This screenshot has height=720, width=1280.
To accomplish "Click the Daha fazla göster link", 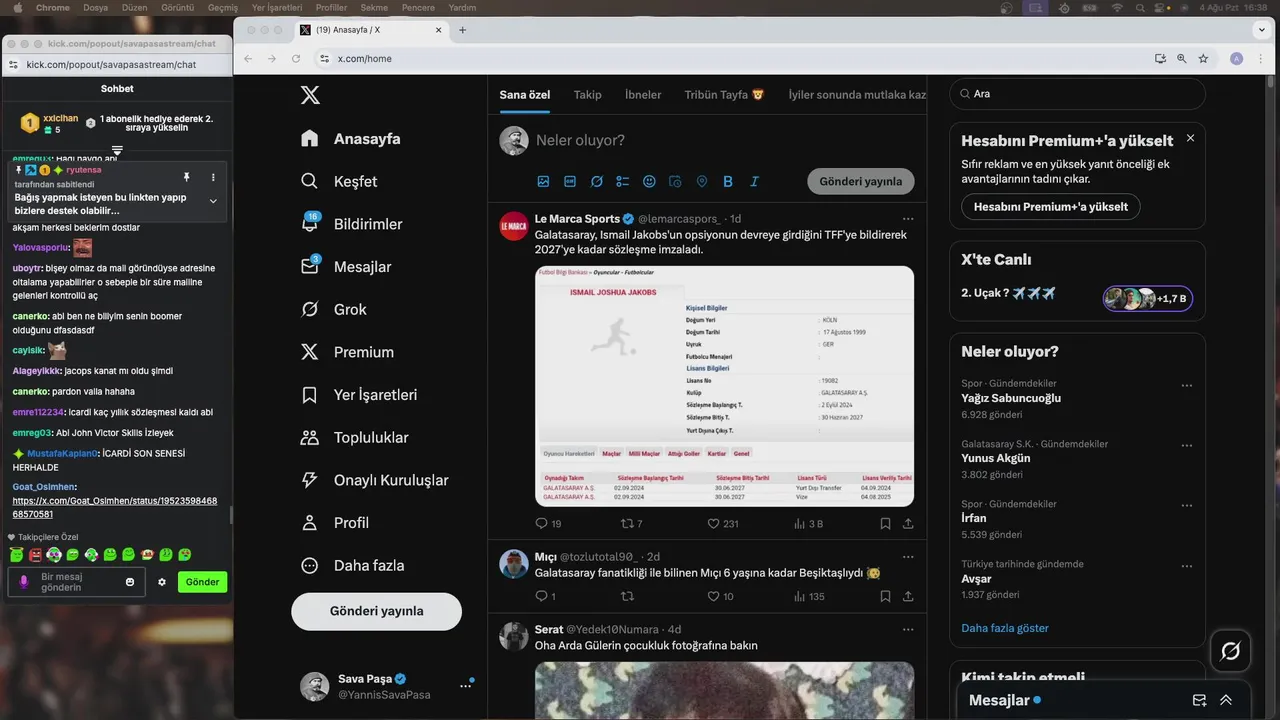I will coord(1005,628).
